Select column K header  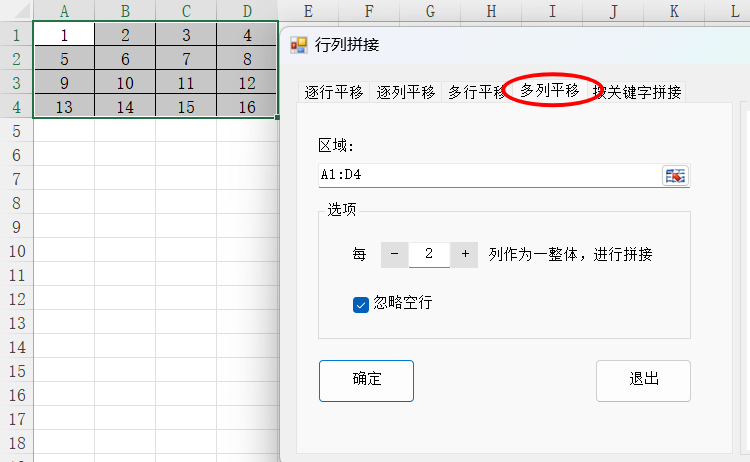pos(674,11)
